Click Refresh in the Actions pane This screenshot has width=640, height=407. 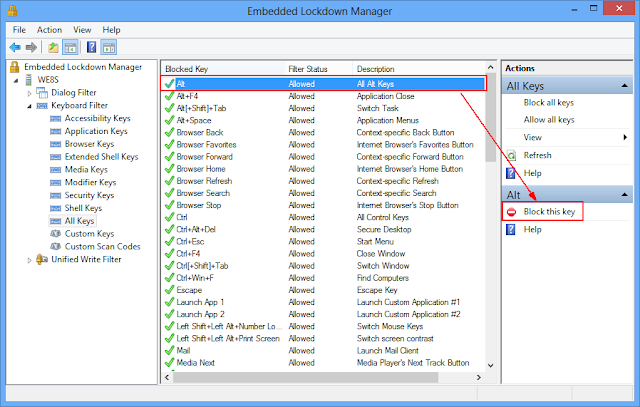[538, 155]
